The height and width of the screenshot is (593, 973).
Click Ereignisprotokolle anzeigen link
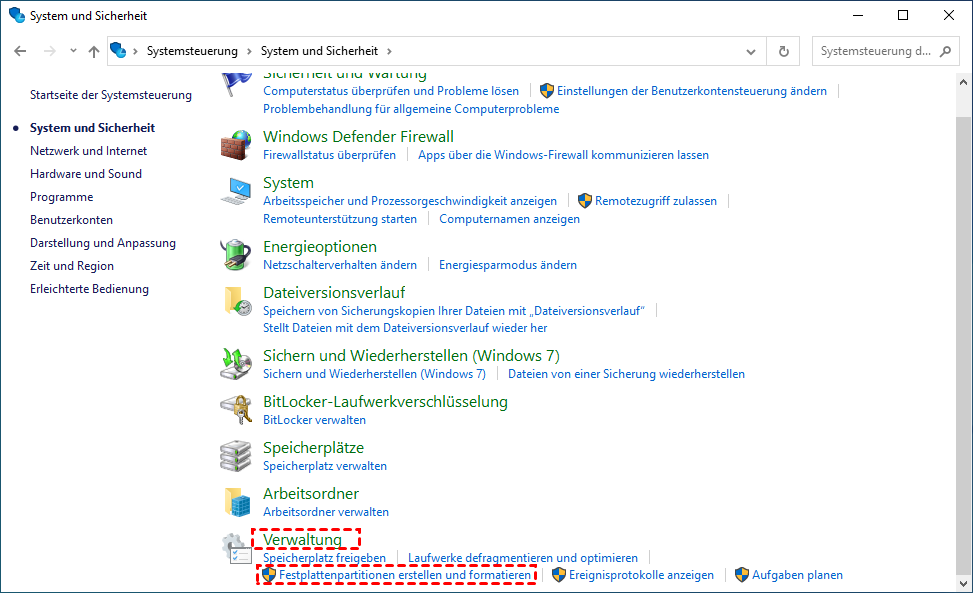tap(641, 575)
